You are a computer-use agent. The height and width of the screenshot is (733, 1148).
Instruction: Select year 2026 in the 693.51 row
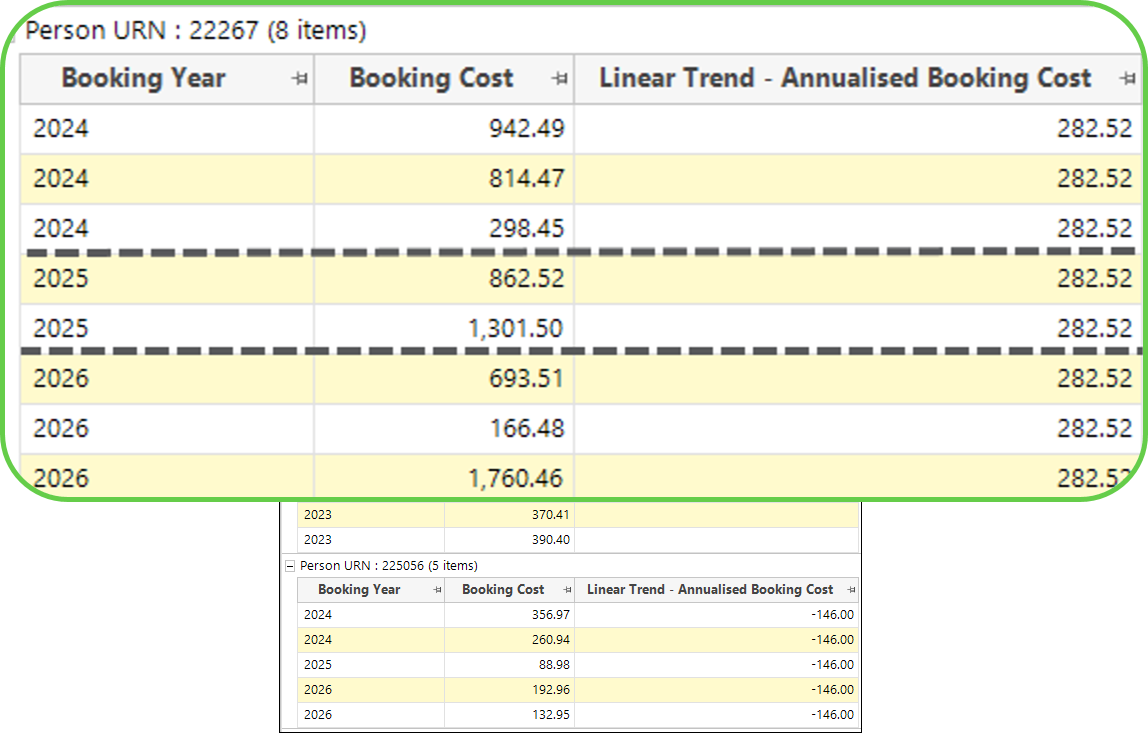tap(167, 379)
